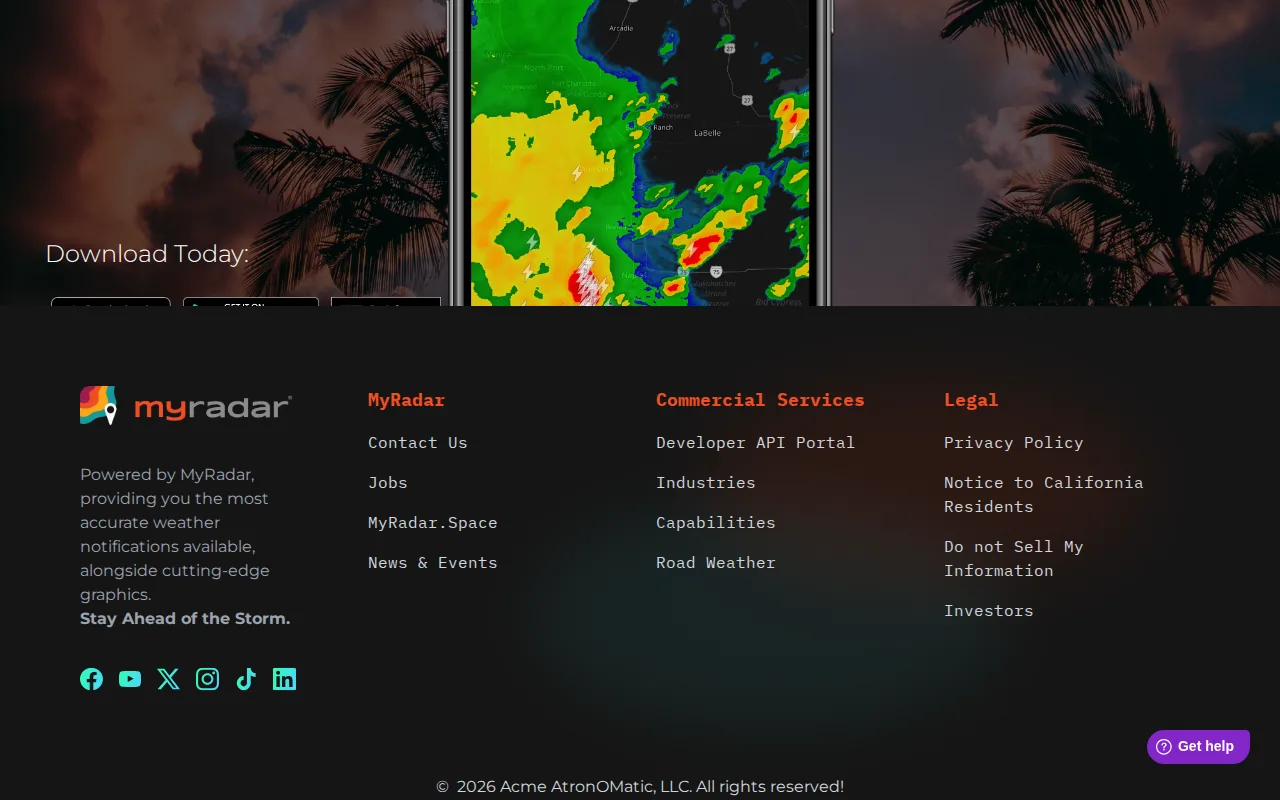The height and width of the screenshot is (800, 1280).
Task: Click the Get help chat button
Action: click(1198, 746)
